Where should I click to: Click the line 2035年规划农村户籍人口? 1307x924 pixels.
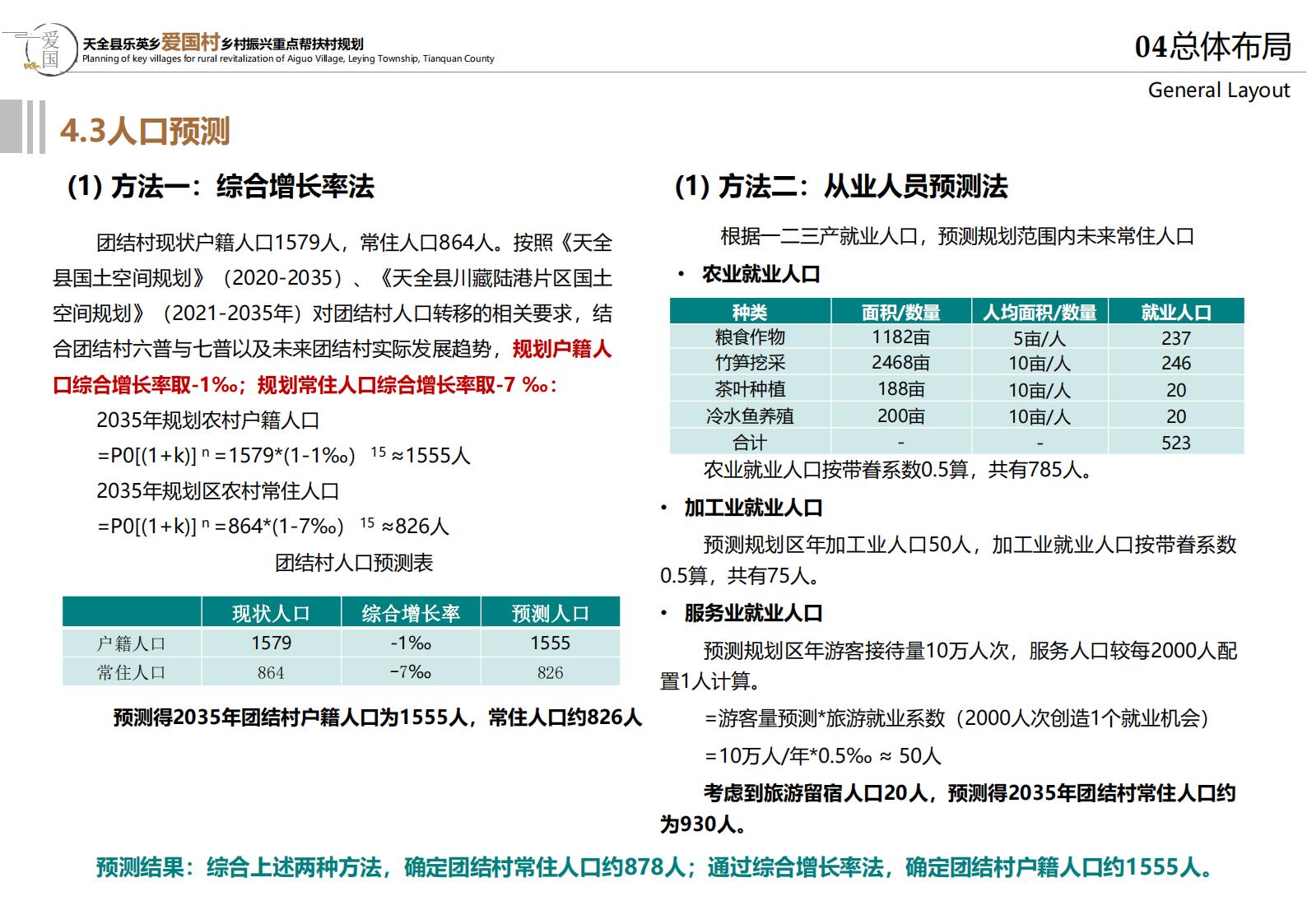tap(208, 420)
